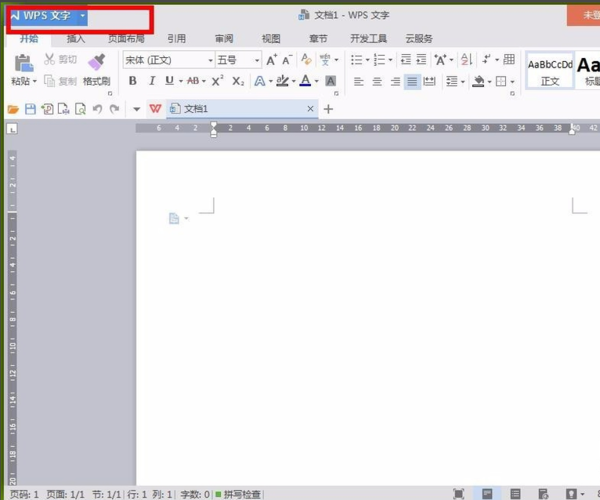Toggle italic formatting
The height and width of the screenshot is (500, 600).
point(152,81)
